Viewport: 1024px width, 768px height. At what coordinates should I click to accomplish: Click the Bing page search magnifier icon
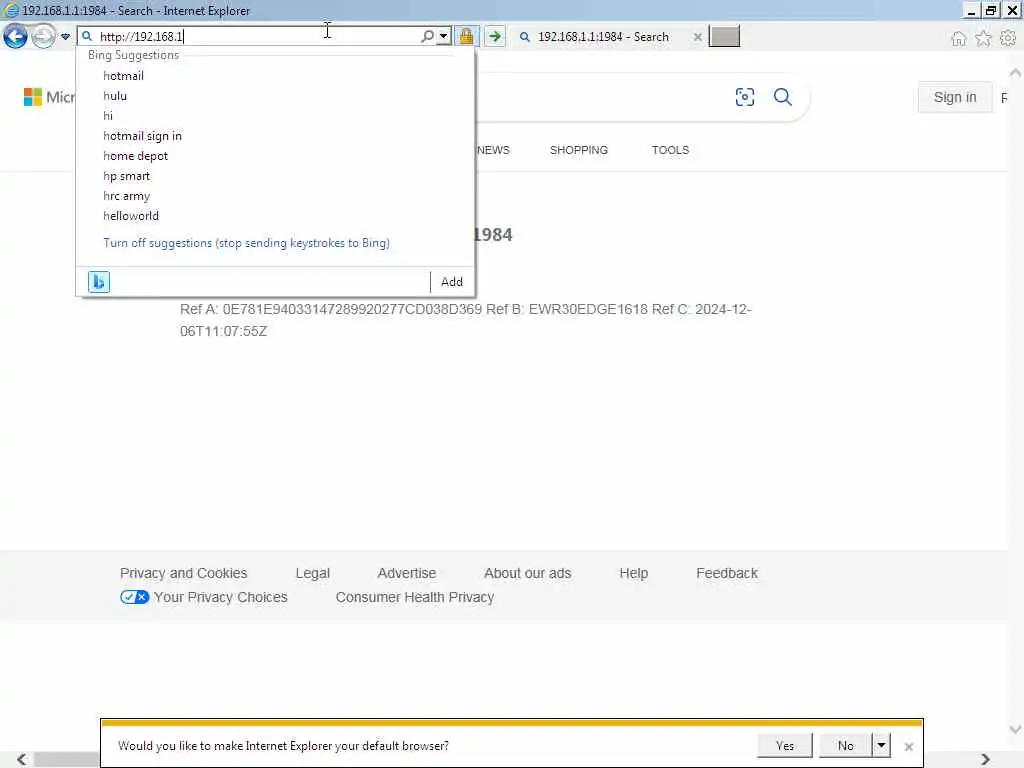pos(782,97)
